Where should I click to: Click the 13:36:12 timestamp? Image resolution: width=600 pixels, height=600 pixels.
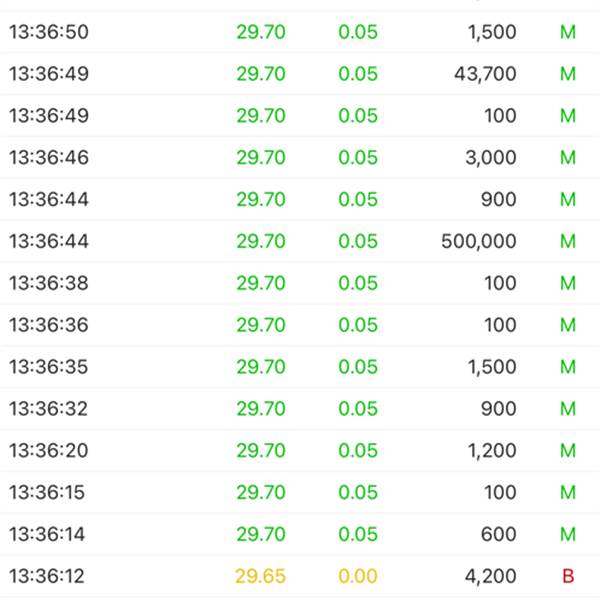pyautogui.click(x=47, y=576)
